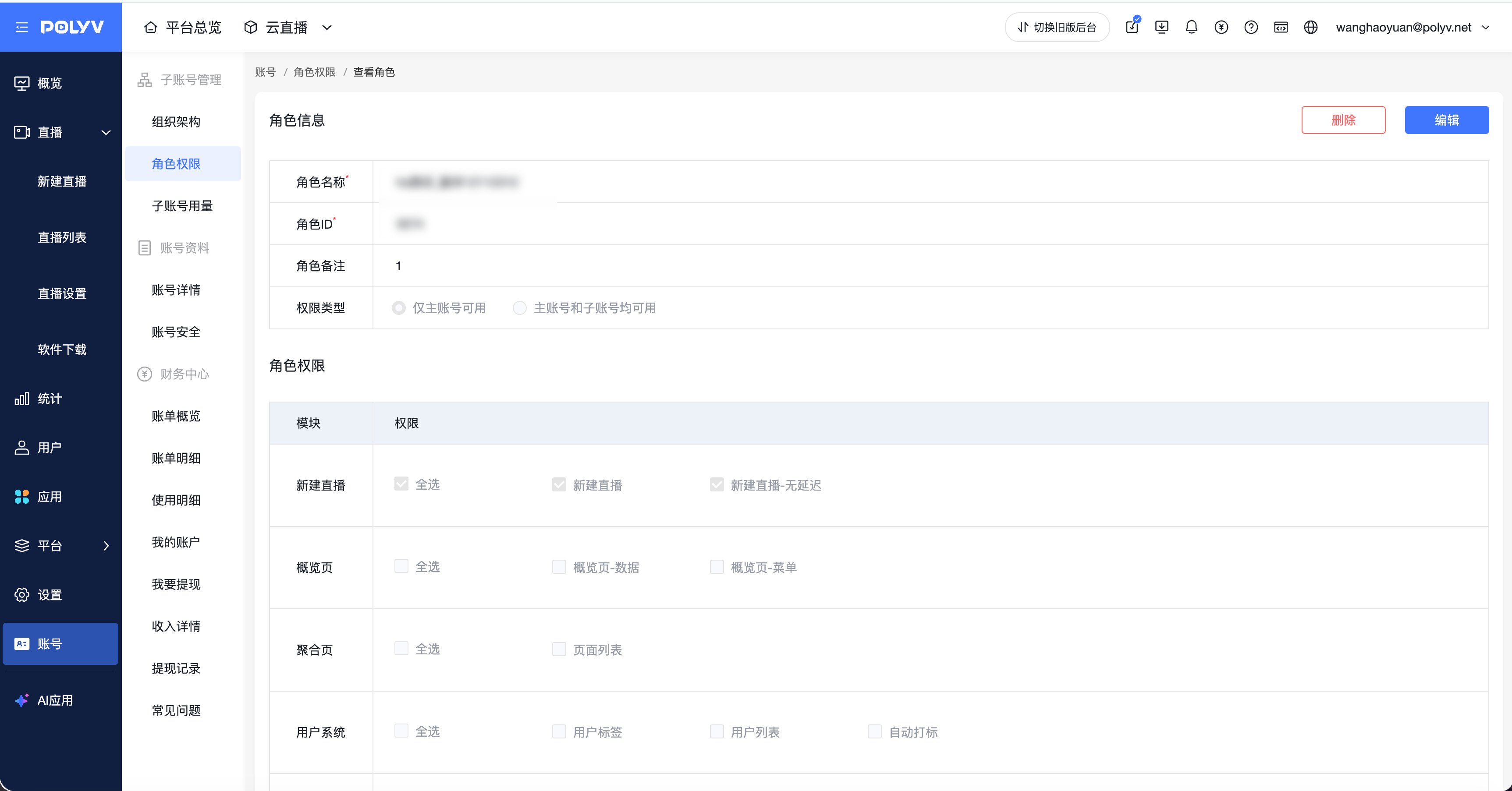Viewport: 1512px width, 791px height.
Task: Open 常见问题 in the sub-menu
Action: 176,710
